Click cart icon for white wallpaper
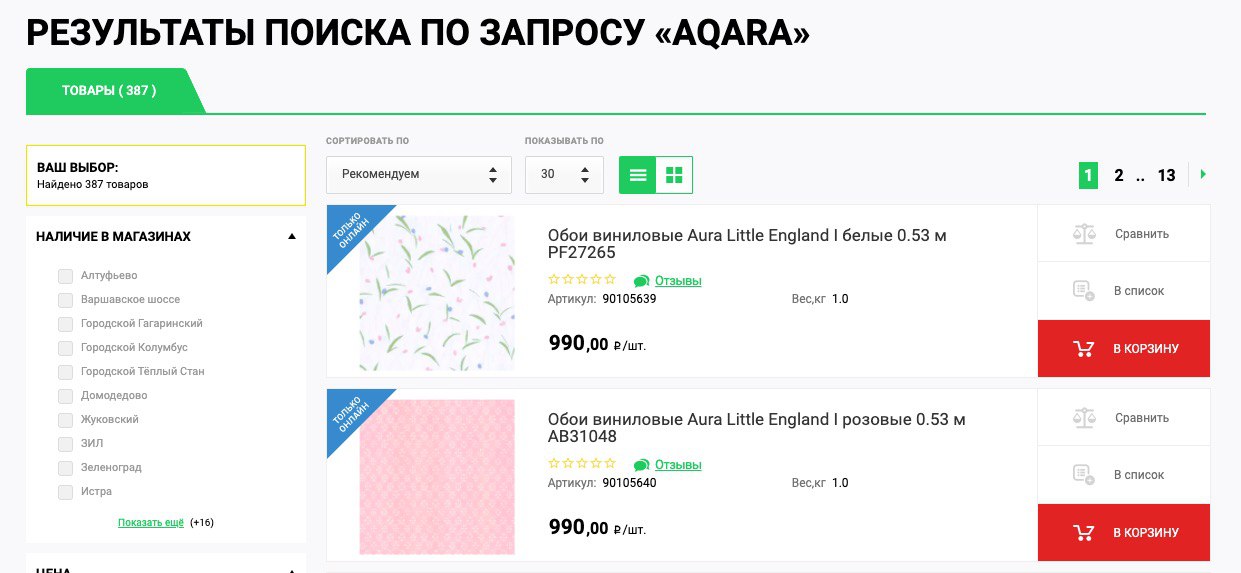 [x=1083, y=349]
